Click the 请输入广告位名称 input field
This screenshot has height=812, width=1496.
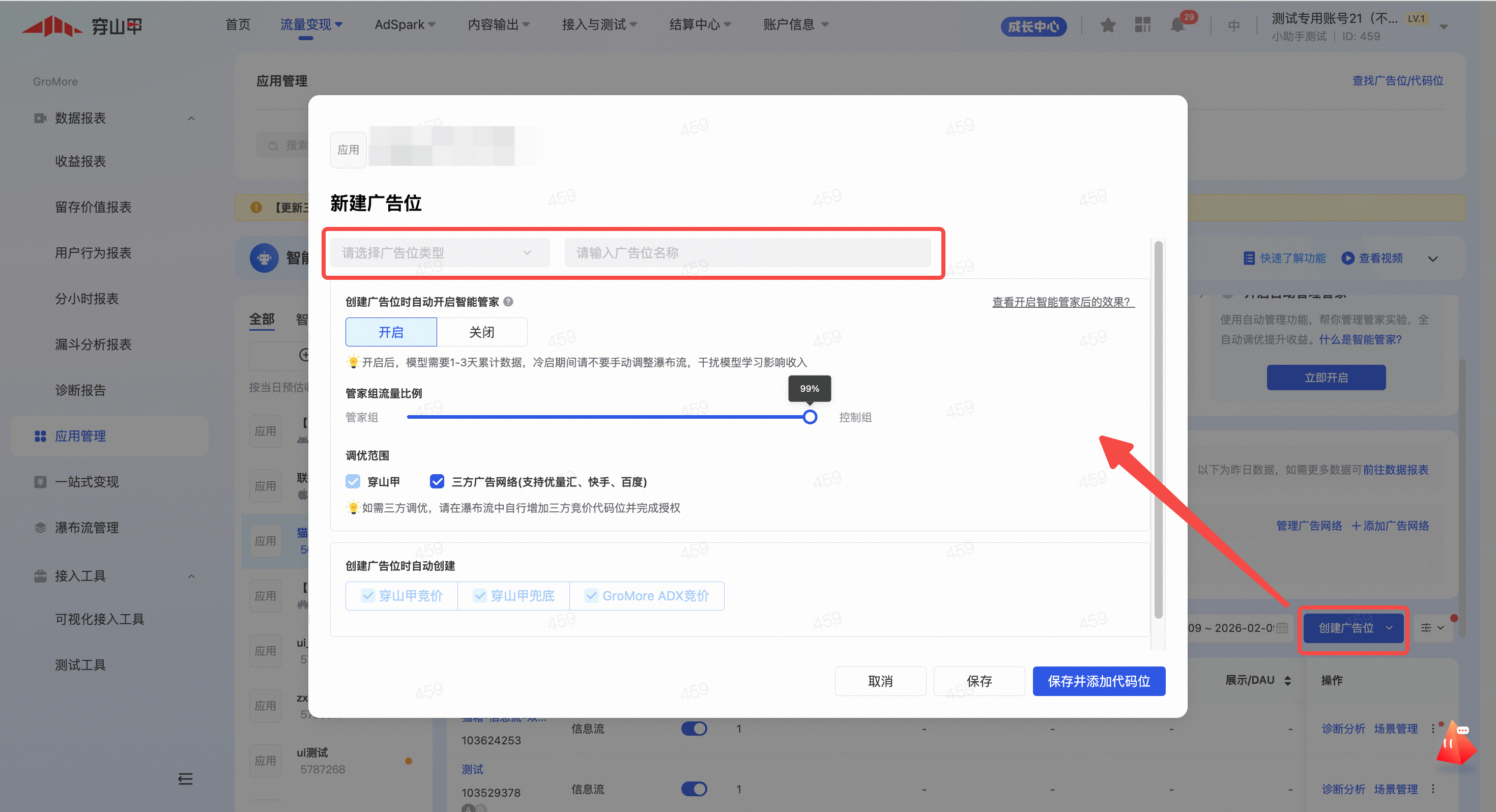[x=747, y=253]
